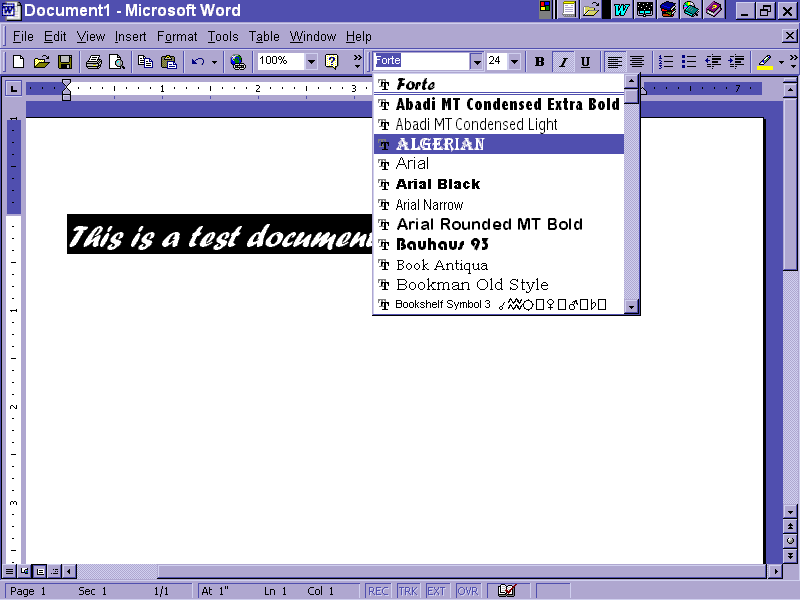
Task: Click the Paste clipboard icon
Action: tap(168, 62)
